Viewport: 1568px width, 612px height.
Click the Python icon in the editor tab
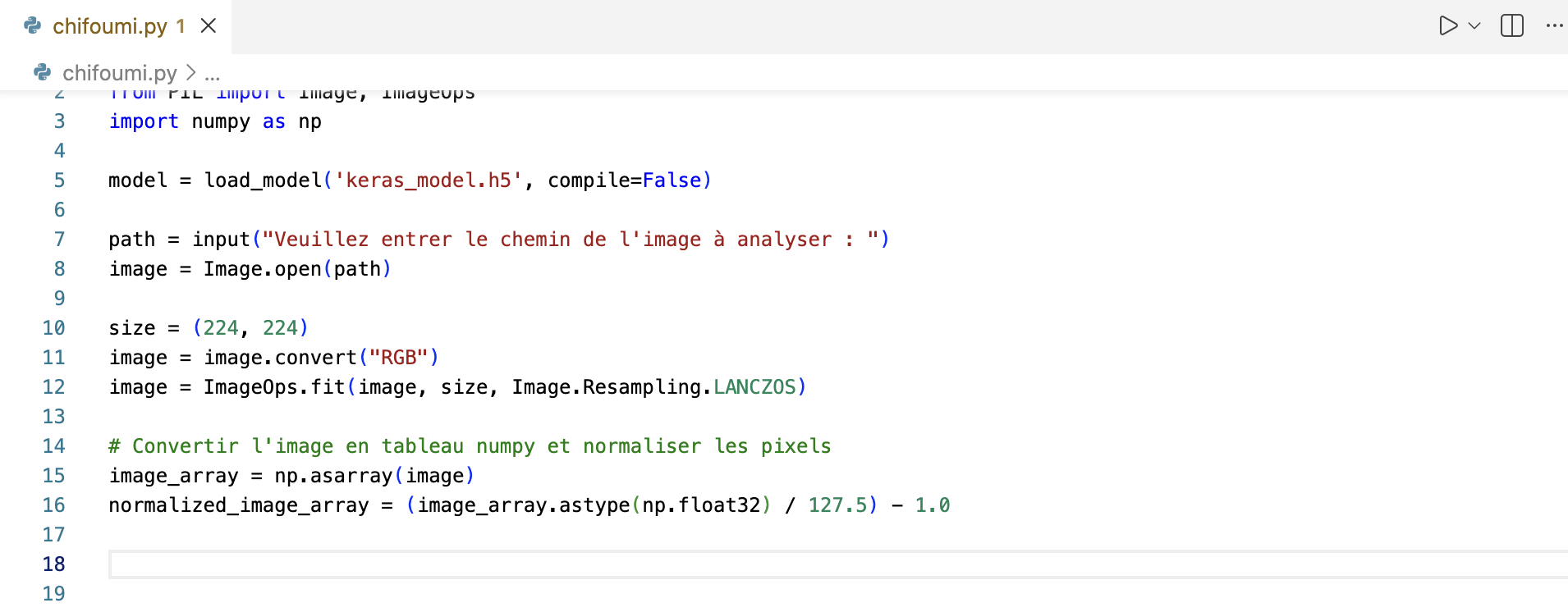click(x=33, y=26)
